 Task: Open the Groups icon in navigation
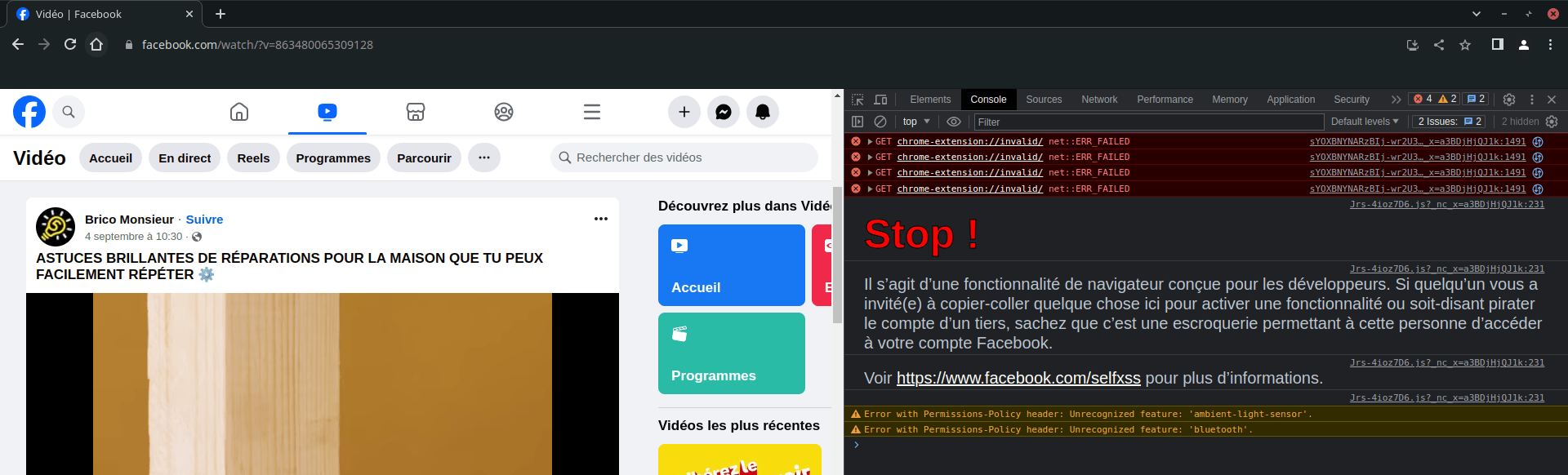coord(504,112)
